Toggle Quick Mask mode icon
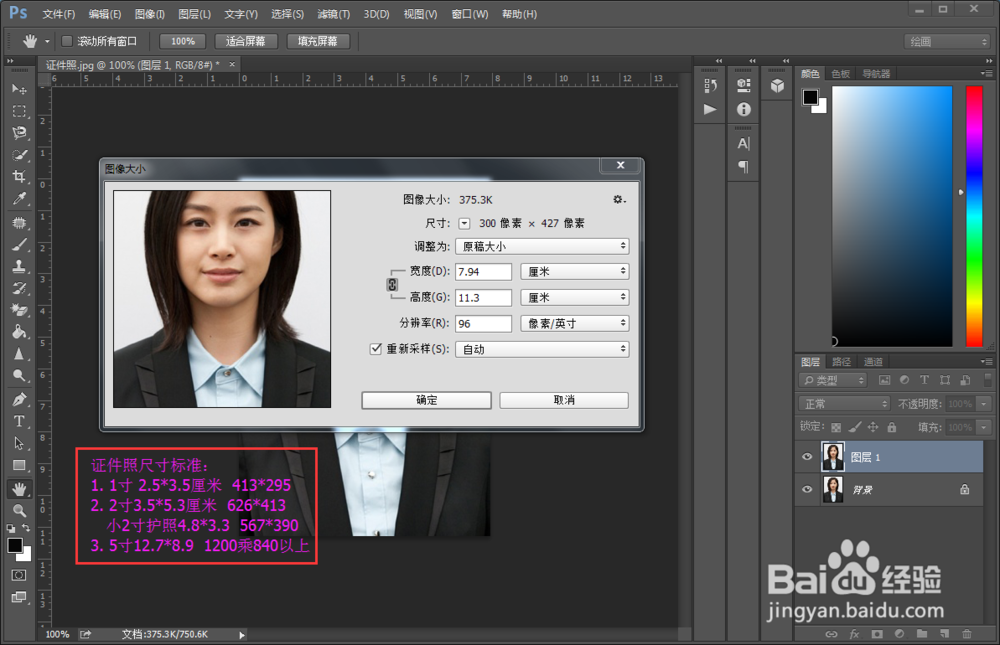The height and width of the screenshot is (645, 1000). 19,575
